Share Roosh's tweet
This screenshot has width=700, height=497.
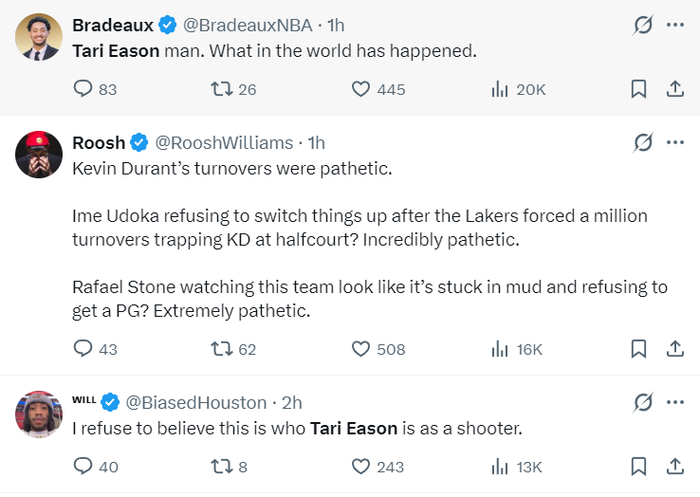click(675, 349)
